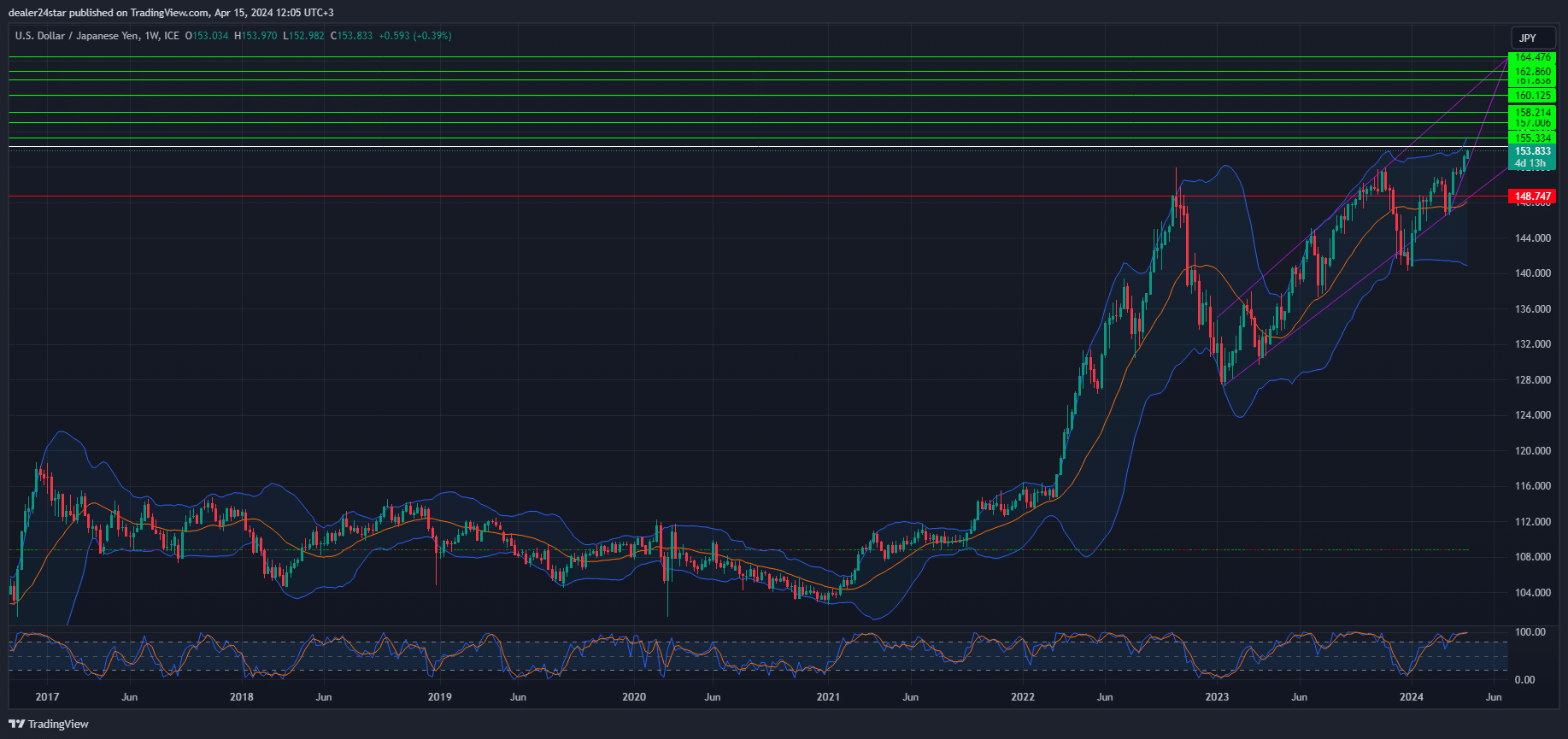Click 124.000 on the price axis

1533,415
